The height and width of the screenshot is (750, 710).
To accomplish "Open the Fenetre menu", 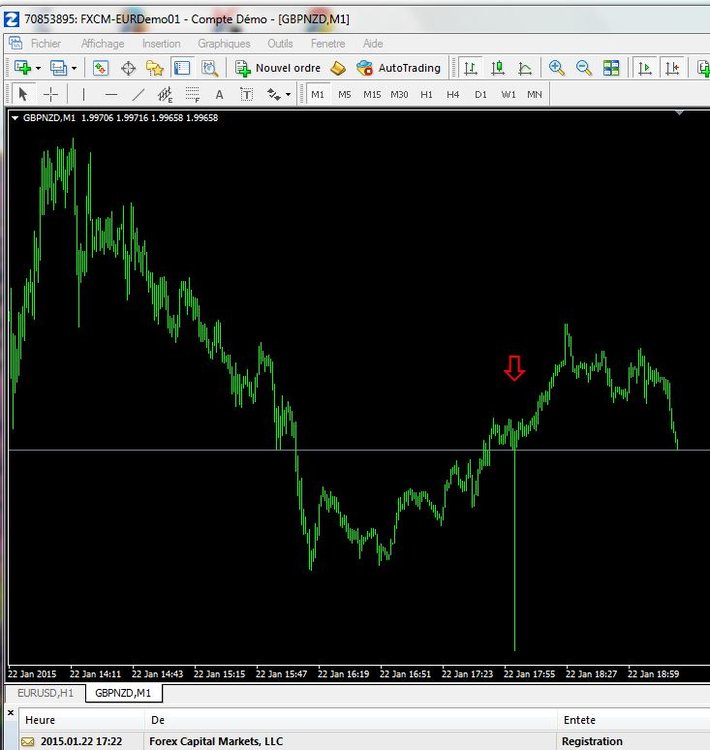I will point(328,44).
